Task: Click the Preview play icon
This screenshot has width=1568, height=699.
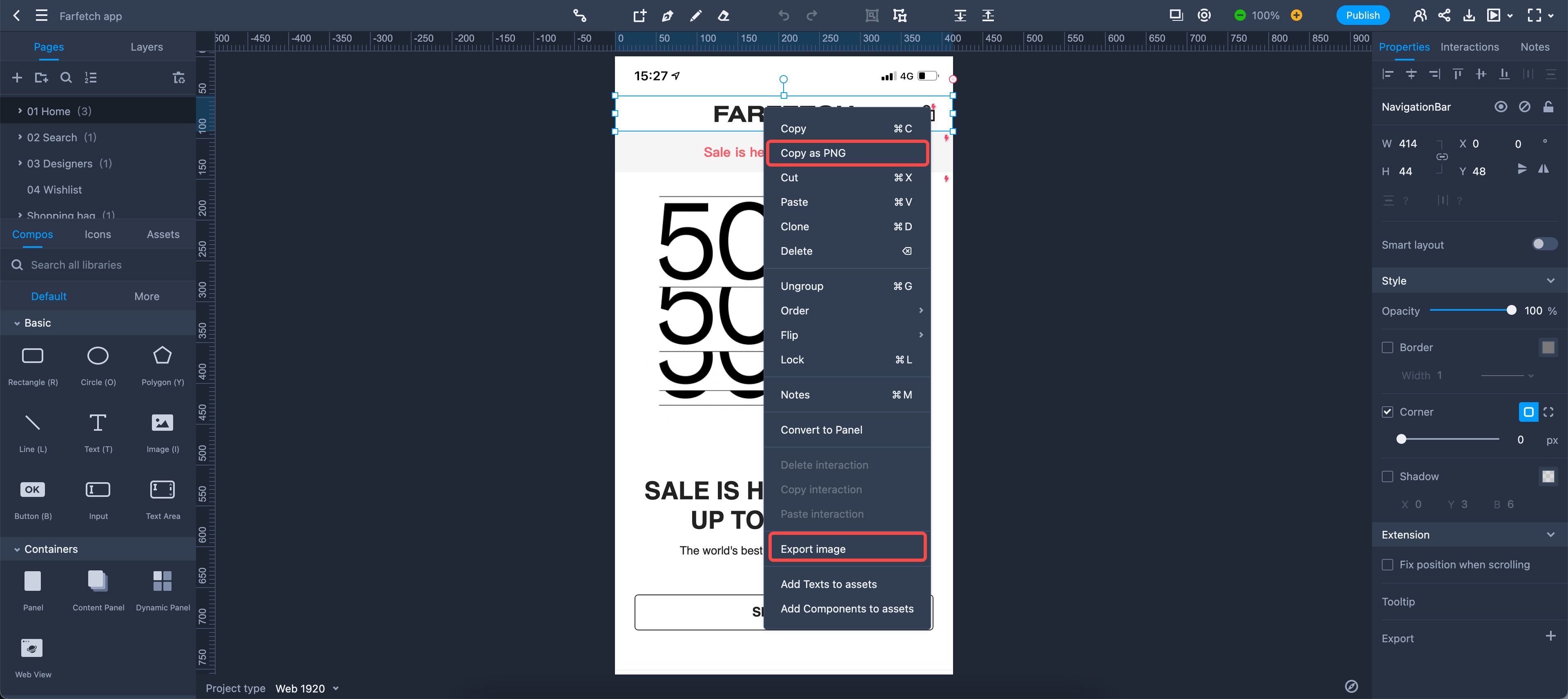Action: (1493, 15)
